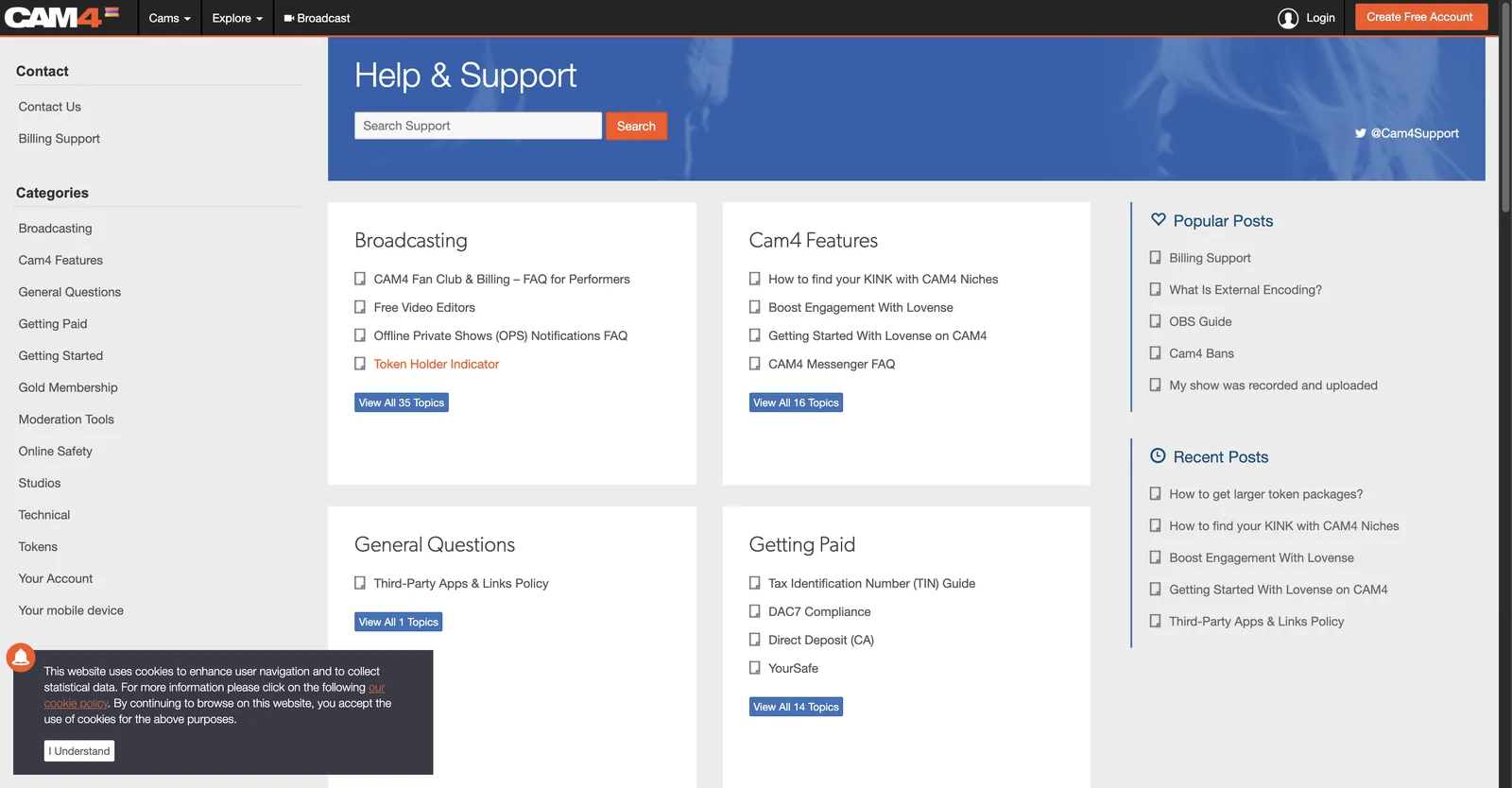Open Billing Support in sidebar
Image resolution: width=1512 pixels, height=788 pixels.
[x=60, y=139]
